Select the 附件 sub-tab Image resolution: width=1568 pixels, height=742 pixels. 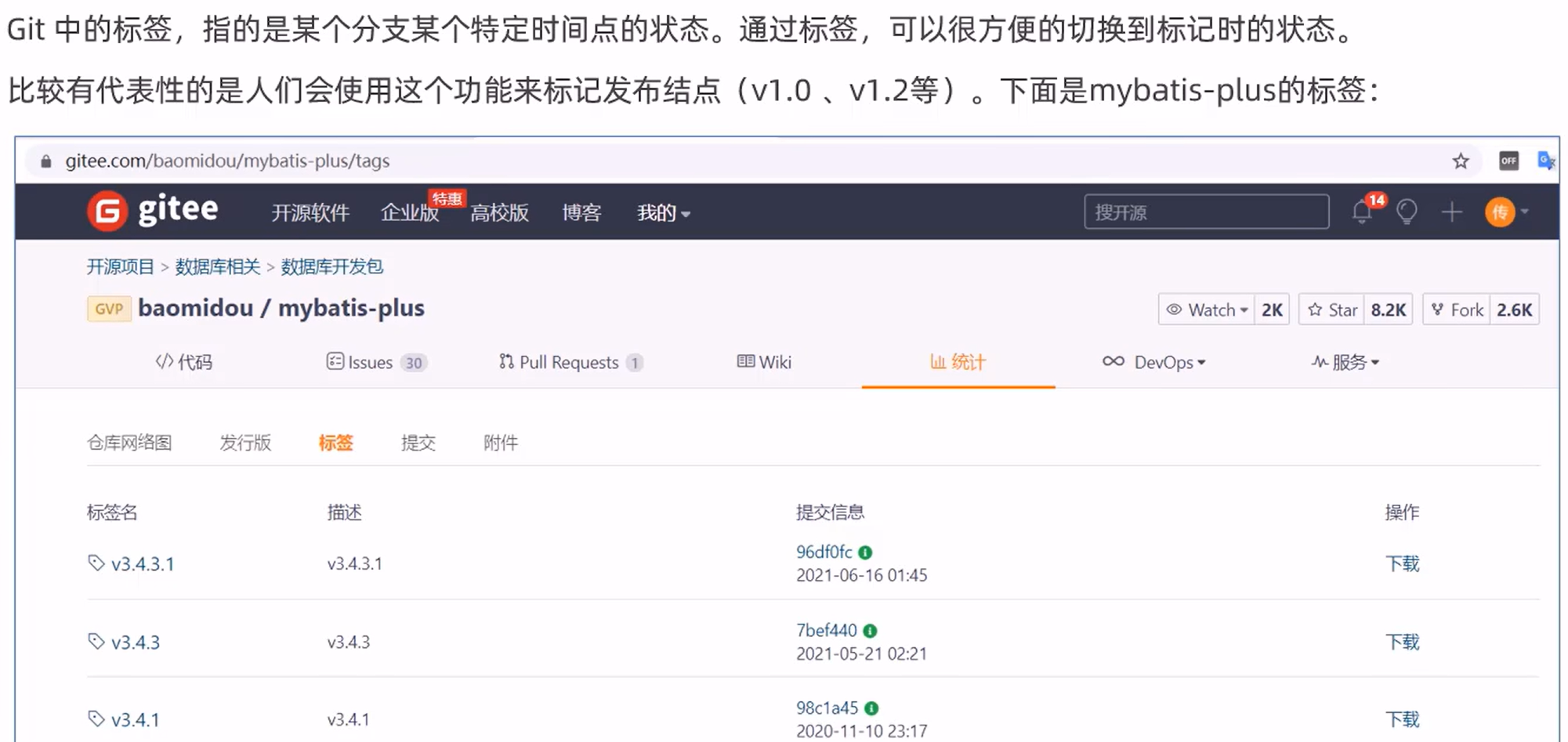pos(501,443)
